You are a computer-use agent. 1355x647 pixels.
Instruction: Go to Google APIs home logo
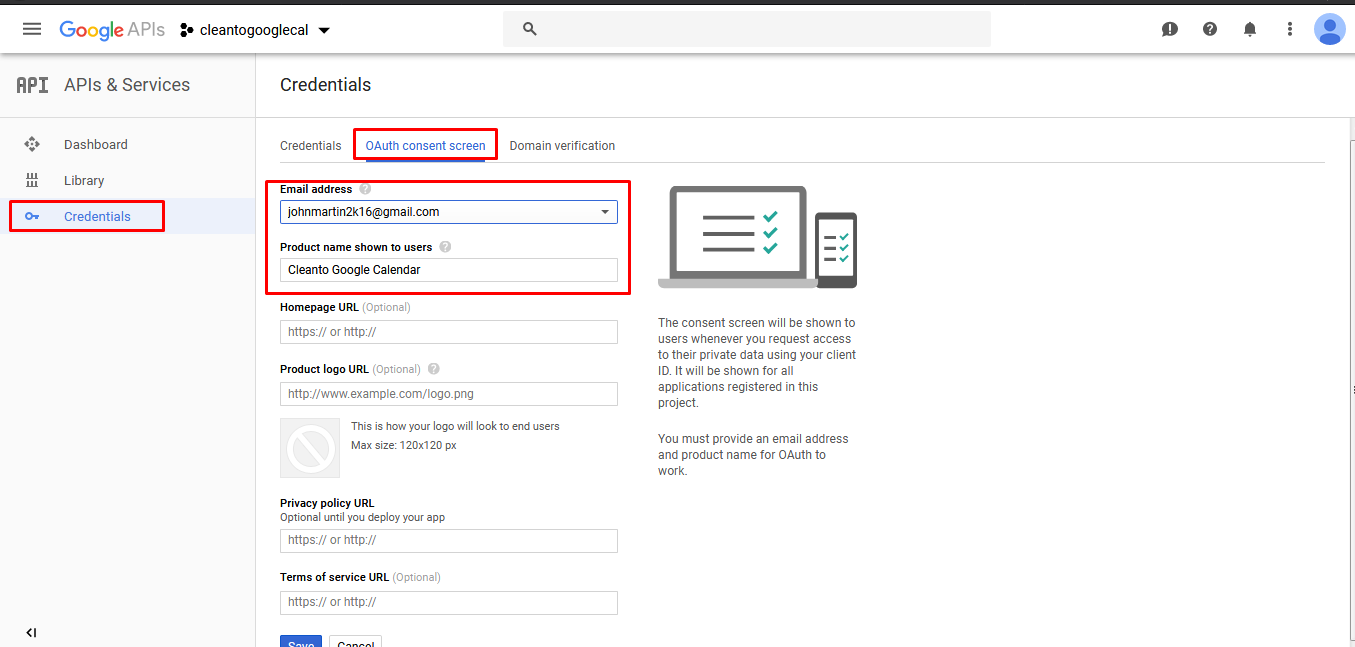(x=111, y=30)
